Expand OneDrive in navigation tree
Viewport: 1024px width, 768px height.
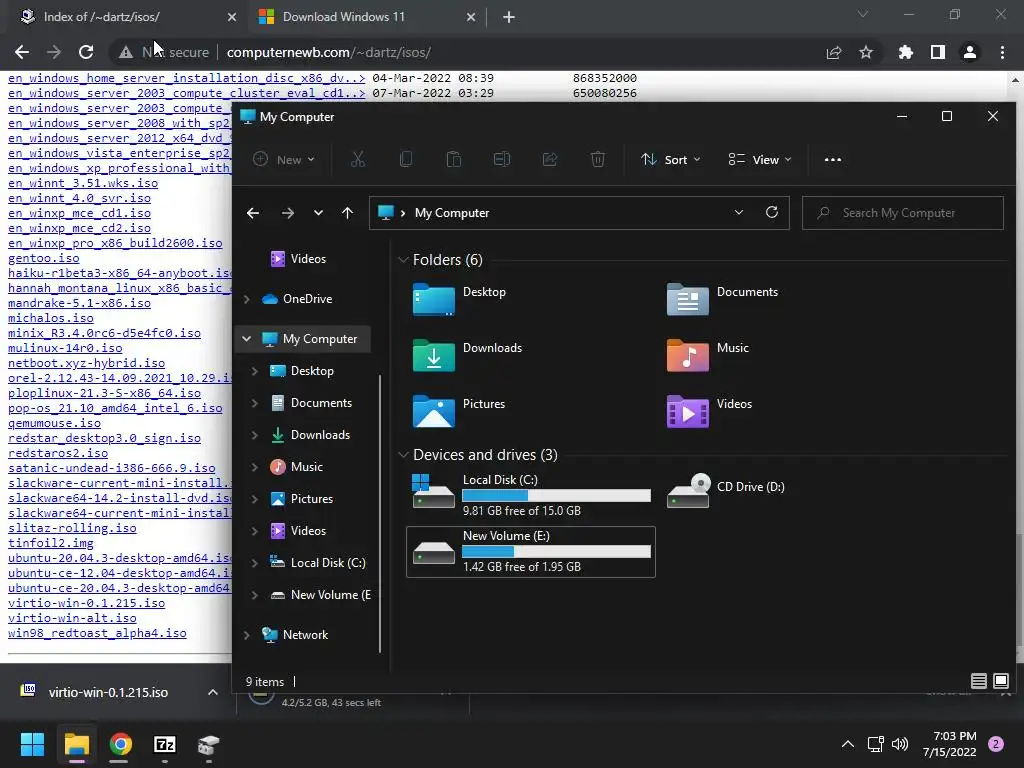coord(246,299)
